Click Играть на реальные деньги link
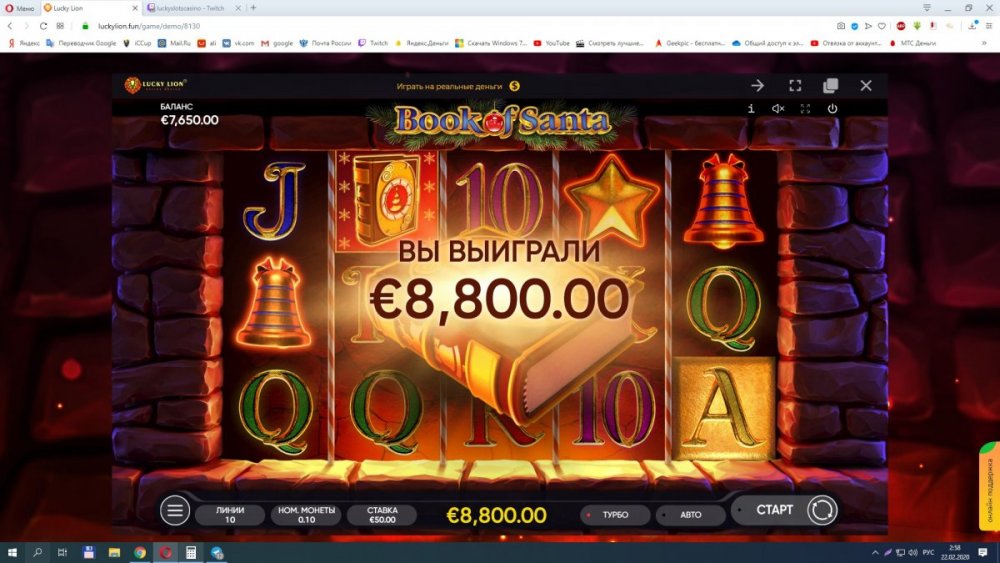This screenshot has height=563, width=1000. click(458, 86)
